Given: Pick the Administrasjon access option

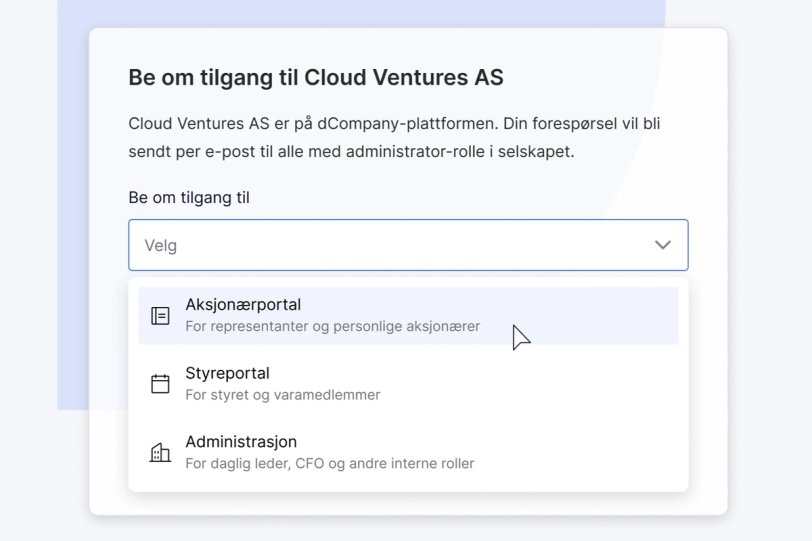Looking at the screenshot, I should coord(408,452).
